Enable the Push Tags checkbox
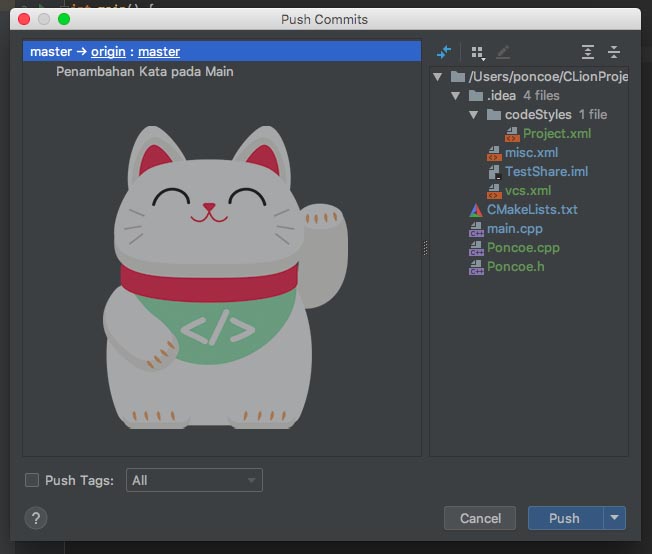This screenshot has width=652, height=554. coord(32,480)
